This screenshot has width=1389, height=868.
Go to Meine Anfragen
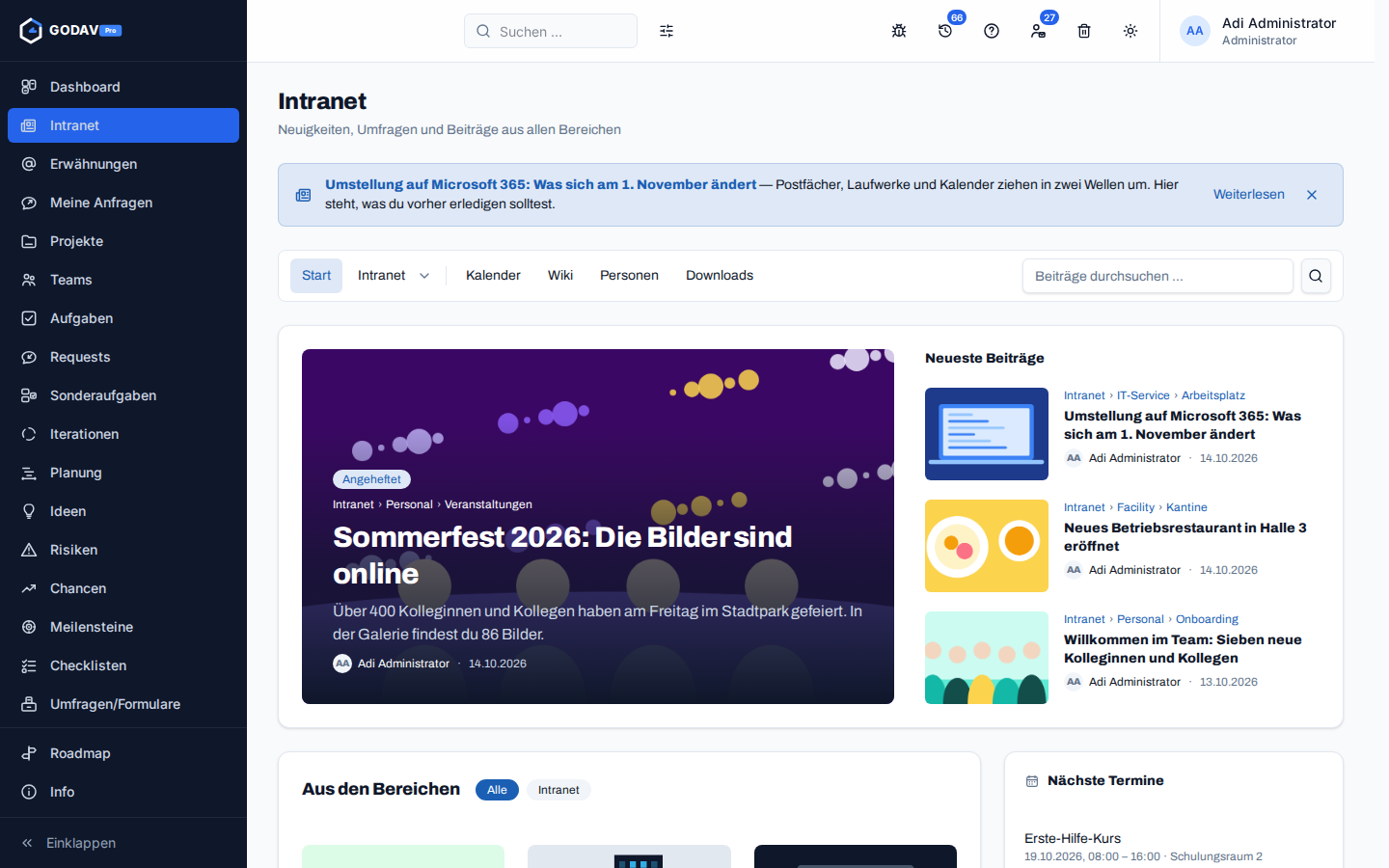[x=123, y=203]
